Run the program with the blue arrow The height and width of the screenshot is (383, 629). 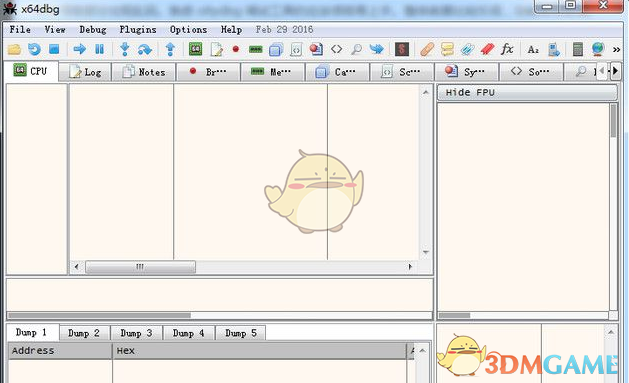(79, 49)
